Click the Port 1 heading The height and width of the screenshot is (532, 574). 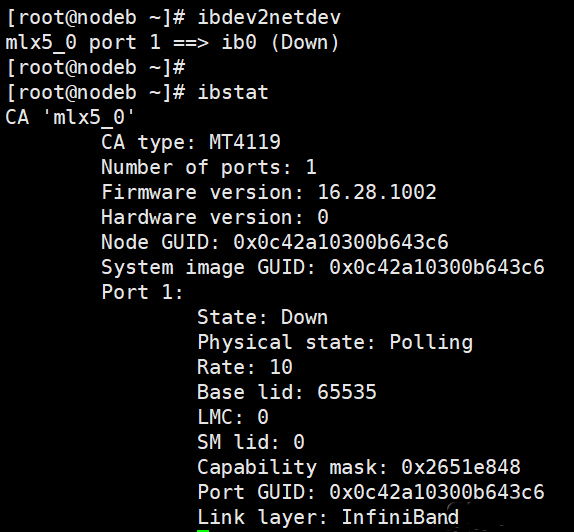[142, 292]
